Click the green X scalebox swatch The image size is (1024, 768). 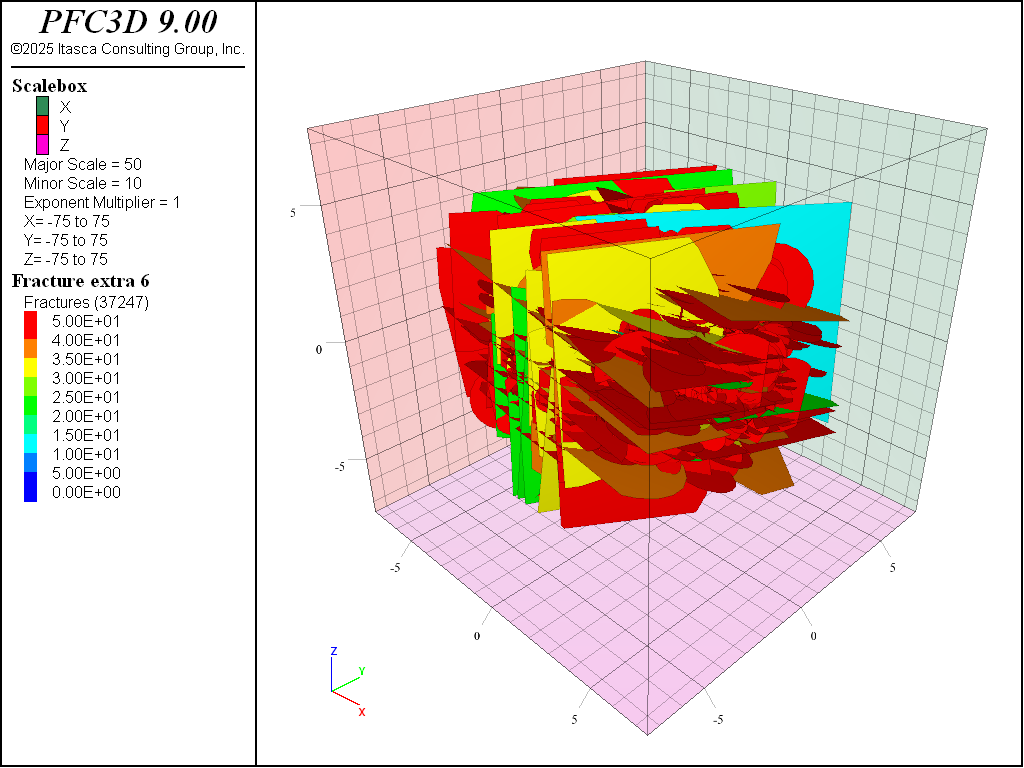click(x=42, y=106)
